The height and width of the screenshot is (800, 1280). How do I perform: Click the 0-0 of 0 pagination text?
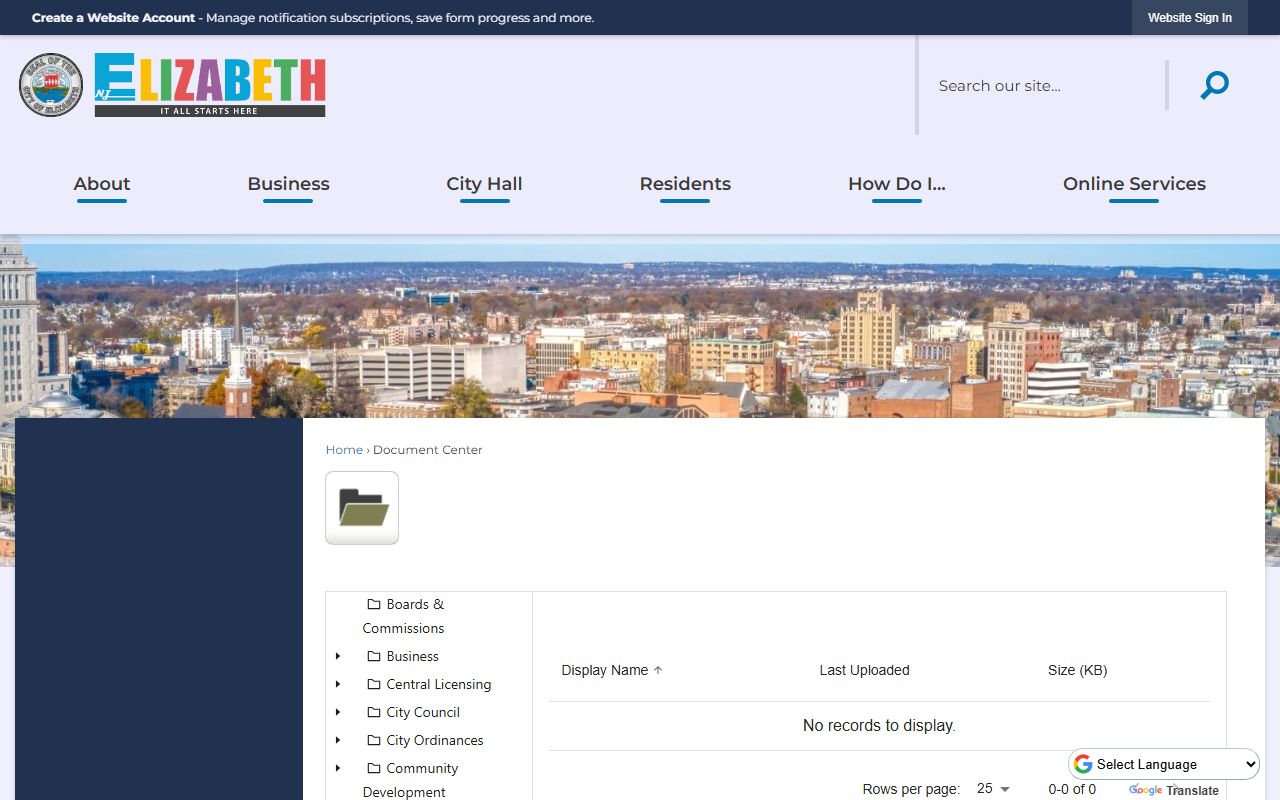[x=1072, y=789]
